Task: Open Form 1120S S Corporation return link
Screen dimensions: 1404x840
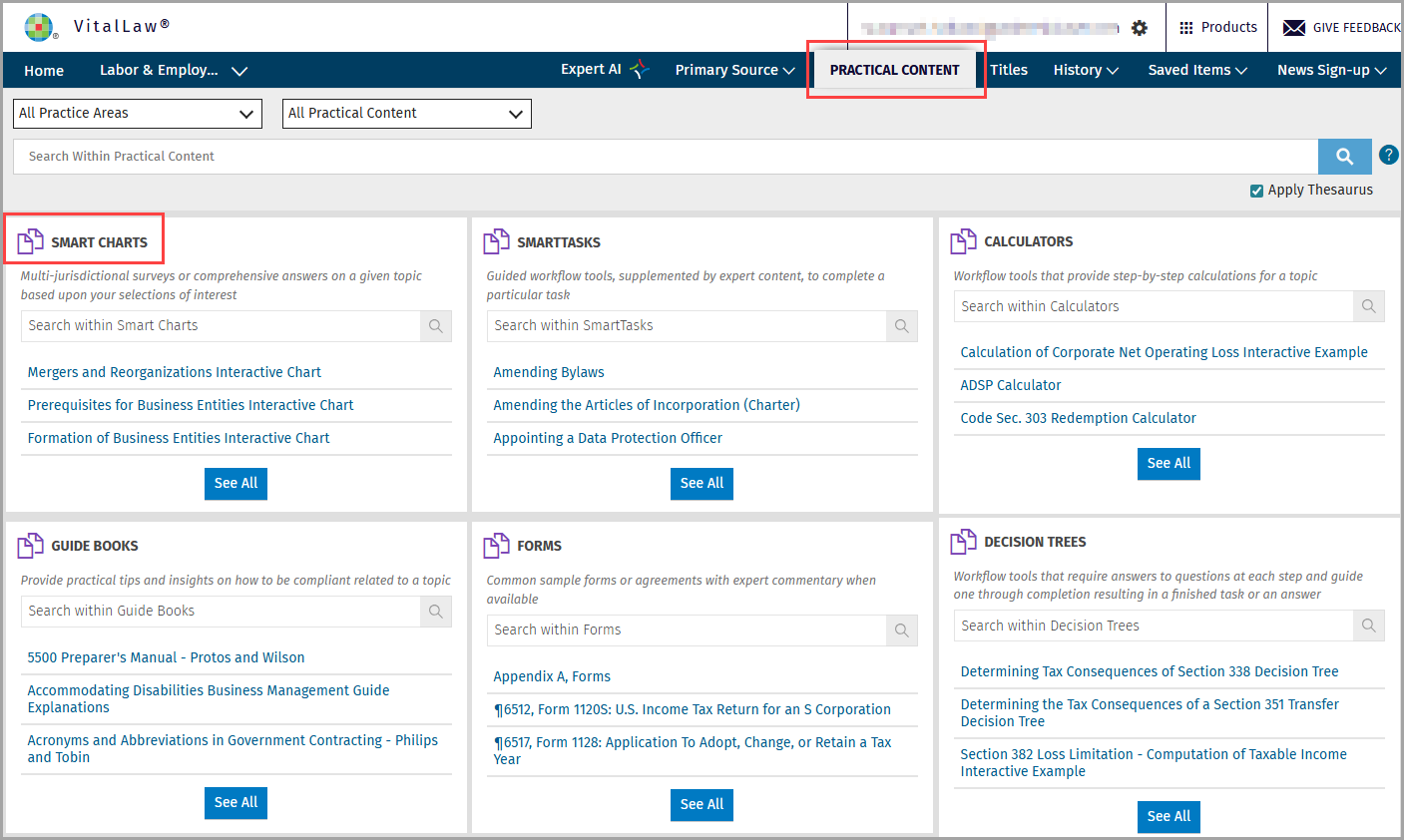Action: click(693, 710)
